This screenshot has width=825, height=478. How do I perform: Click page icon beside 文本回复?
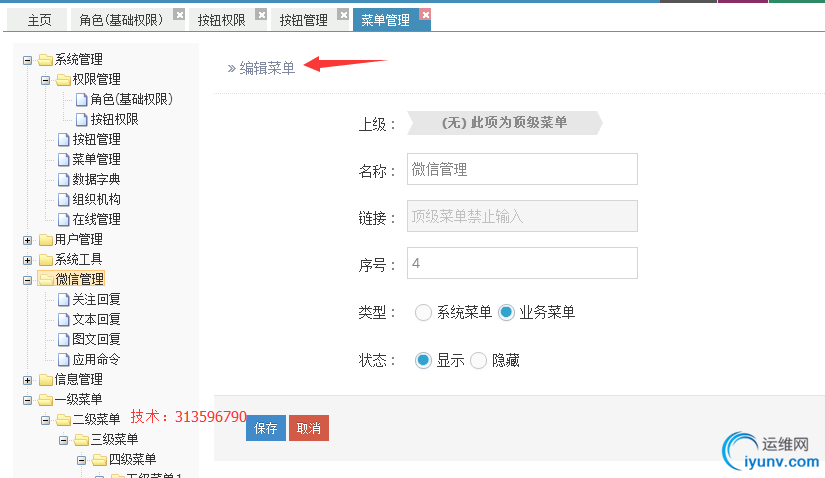click(64, 320)
